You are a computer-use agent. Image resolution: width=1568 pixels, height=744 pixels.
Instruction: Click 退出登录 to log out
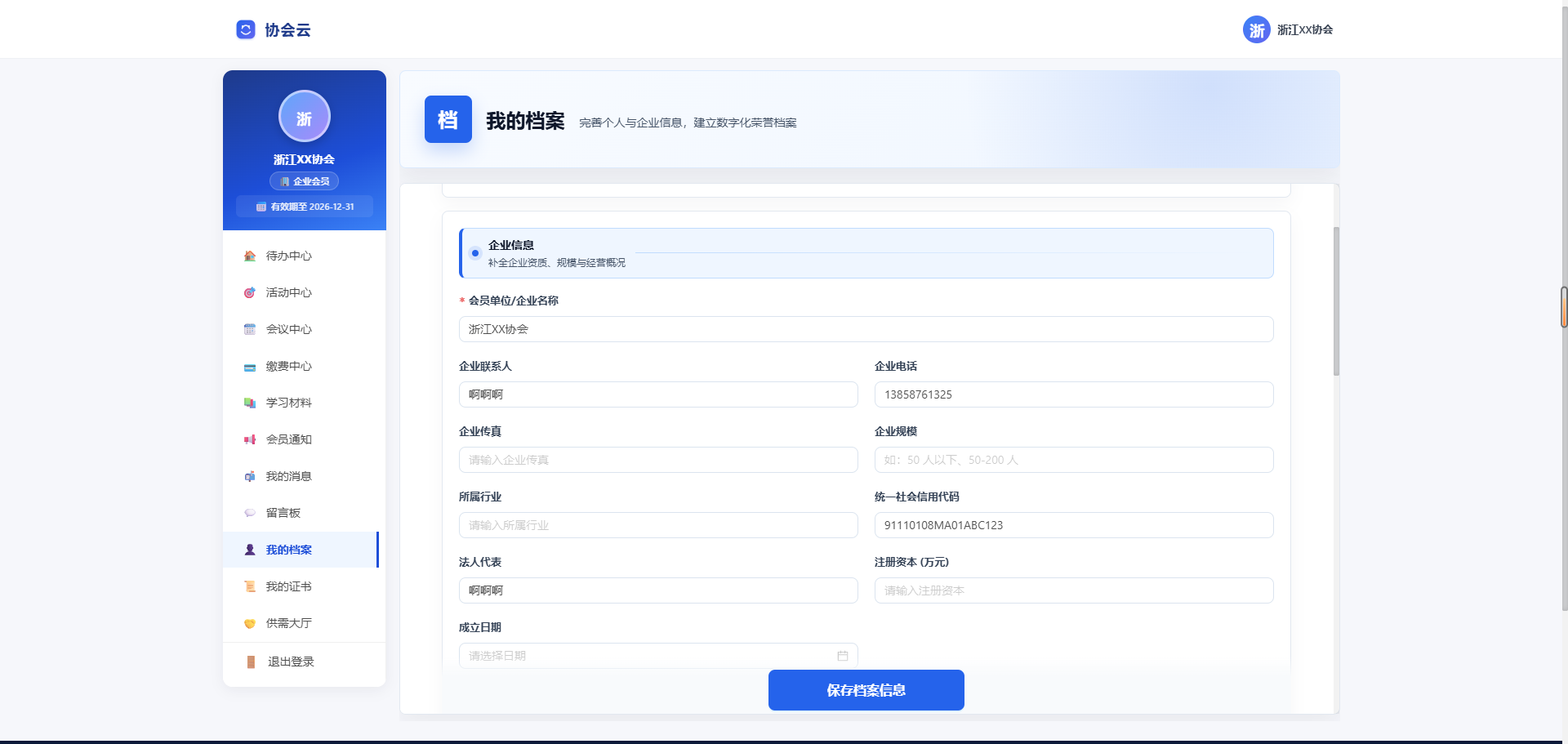tap(288, 662)
